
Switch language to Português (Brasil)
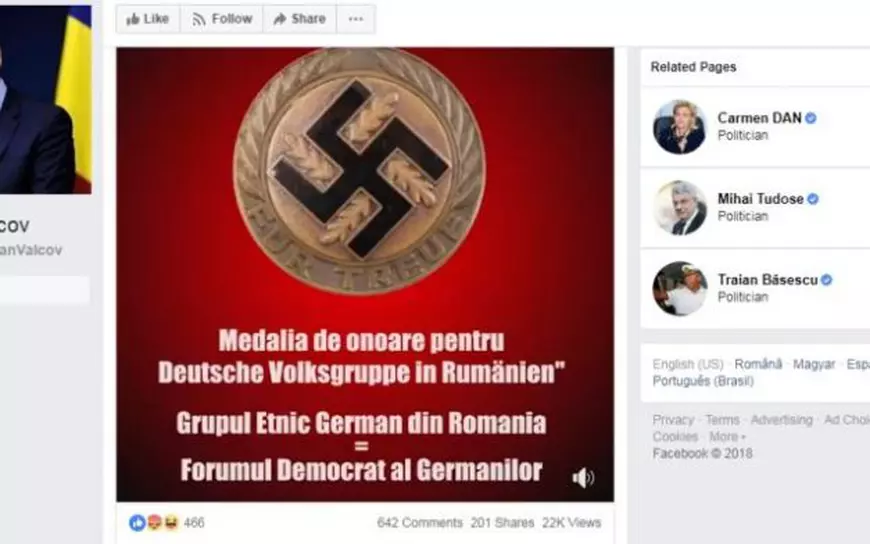(703, 381)
